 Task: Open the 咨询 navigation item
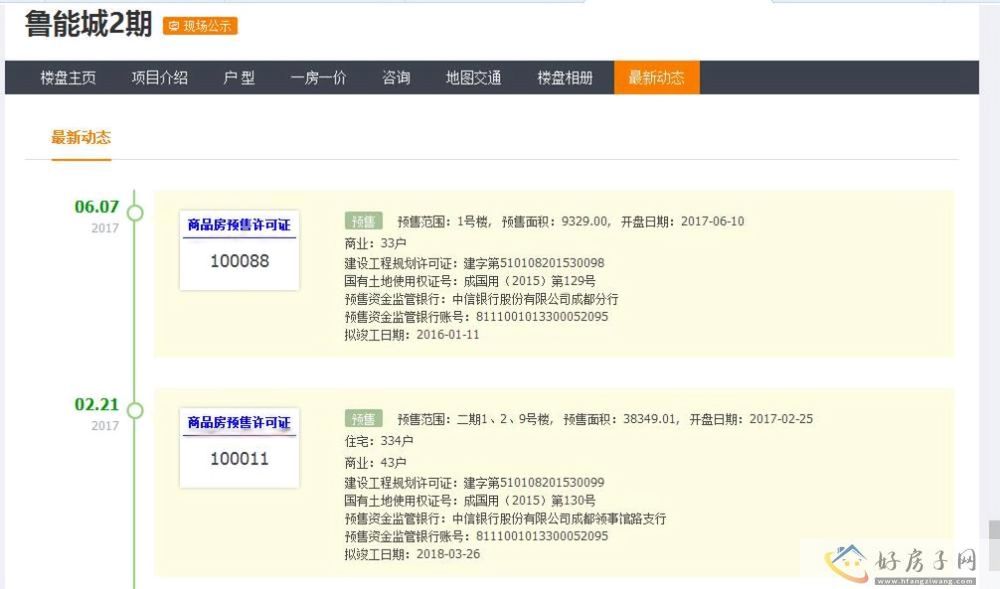click(396, 78)
